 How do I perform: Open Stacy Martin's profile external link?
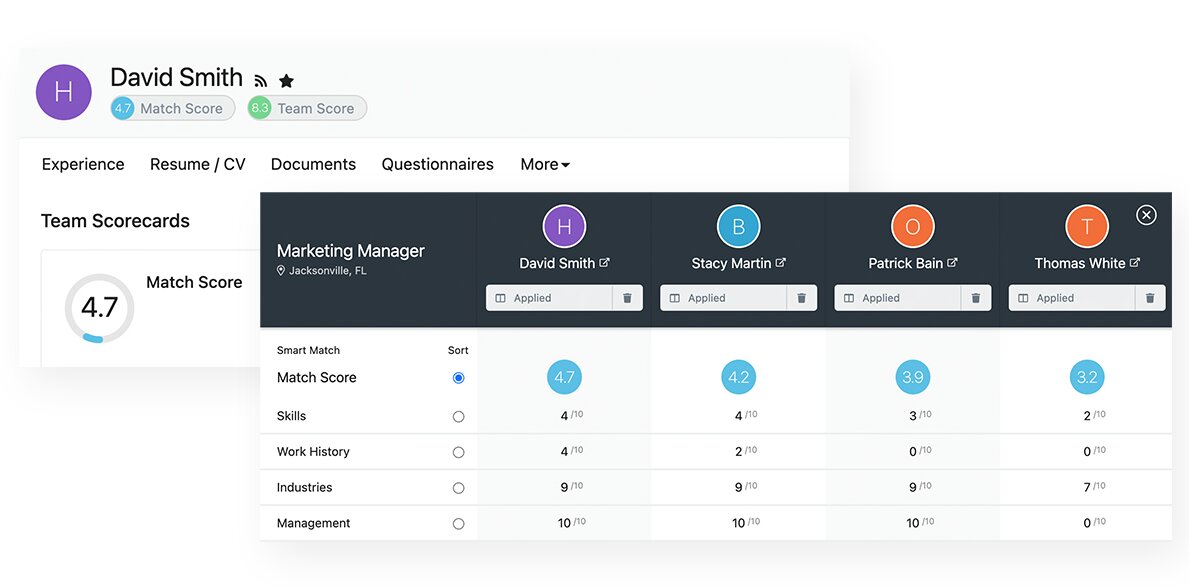click(x=780, y=263)
